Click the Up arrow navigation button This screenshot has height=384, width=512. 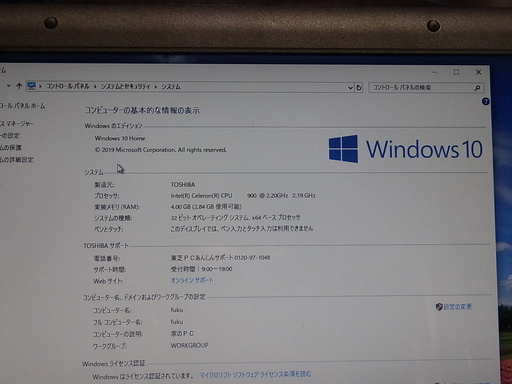(x=19, y=86)
